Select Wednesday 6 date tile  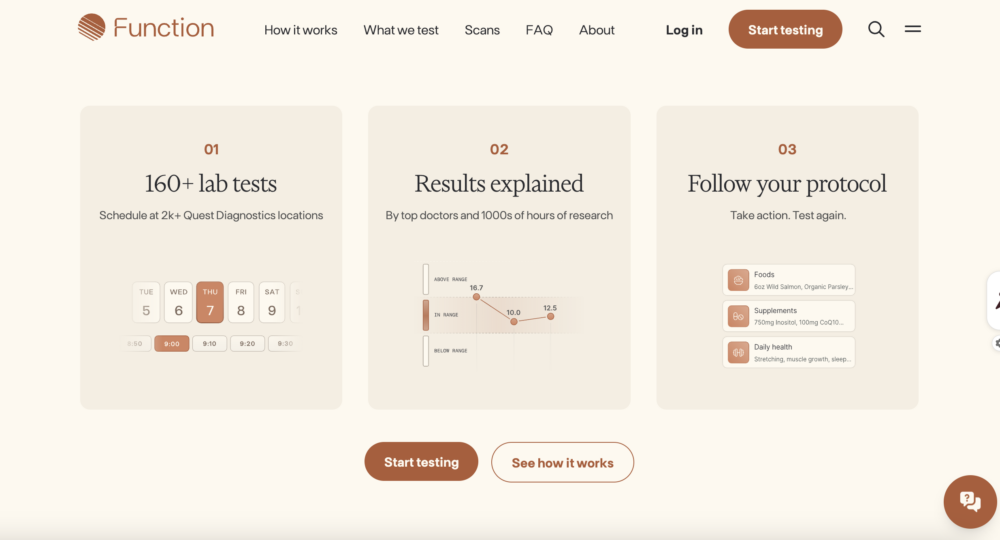coord(178,302)
